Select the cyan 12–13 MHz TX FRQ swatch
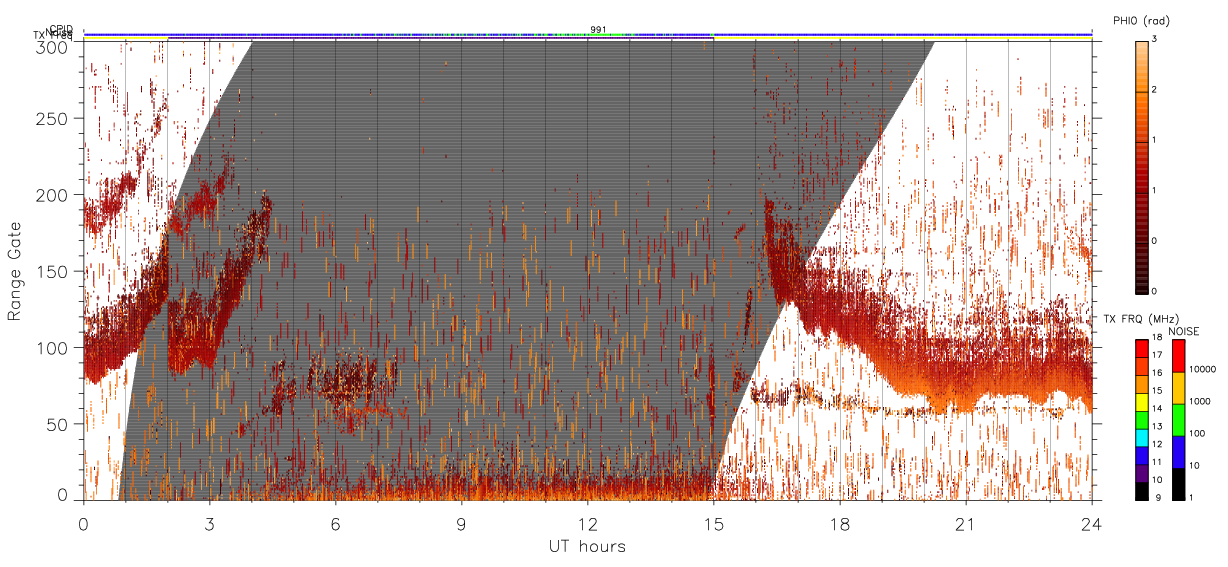 (1141, 438)
